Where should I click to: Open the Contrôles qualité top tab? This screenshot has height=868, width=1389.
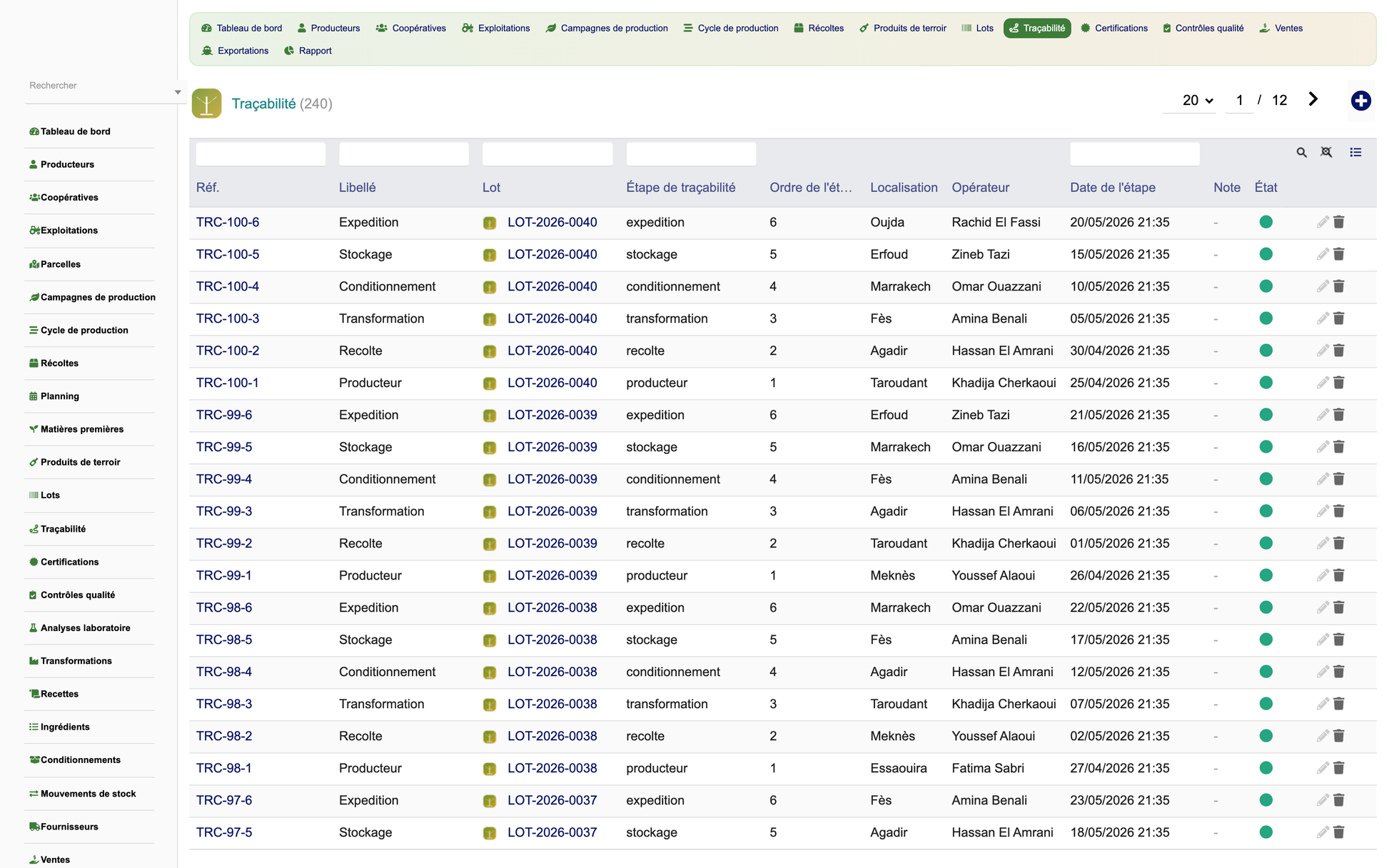point(1203,28)
